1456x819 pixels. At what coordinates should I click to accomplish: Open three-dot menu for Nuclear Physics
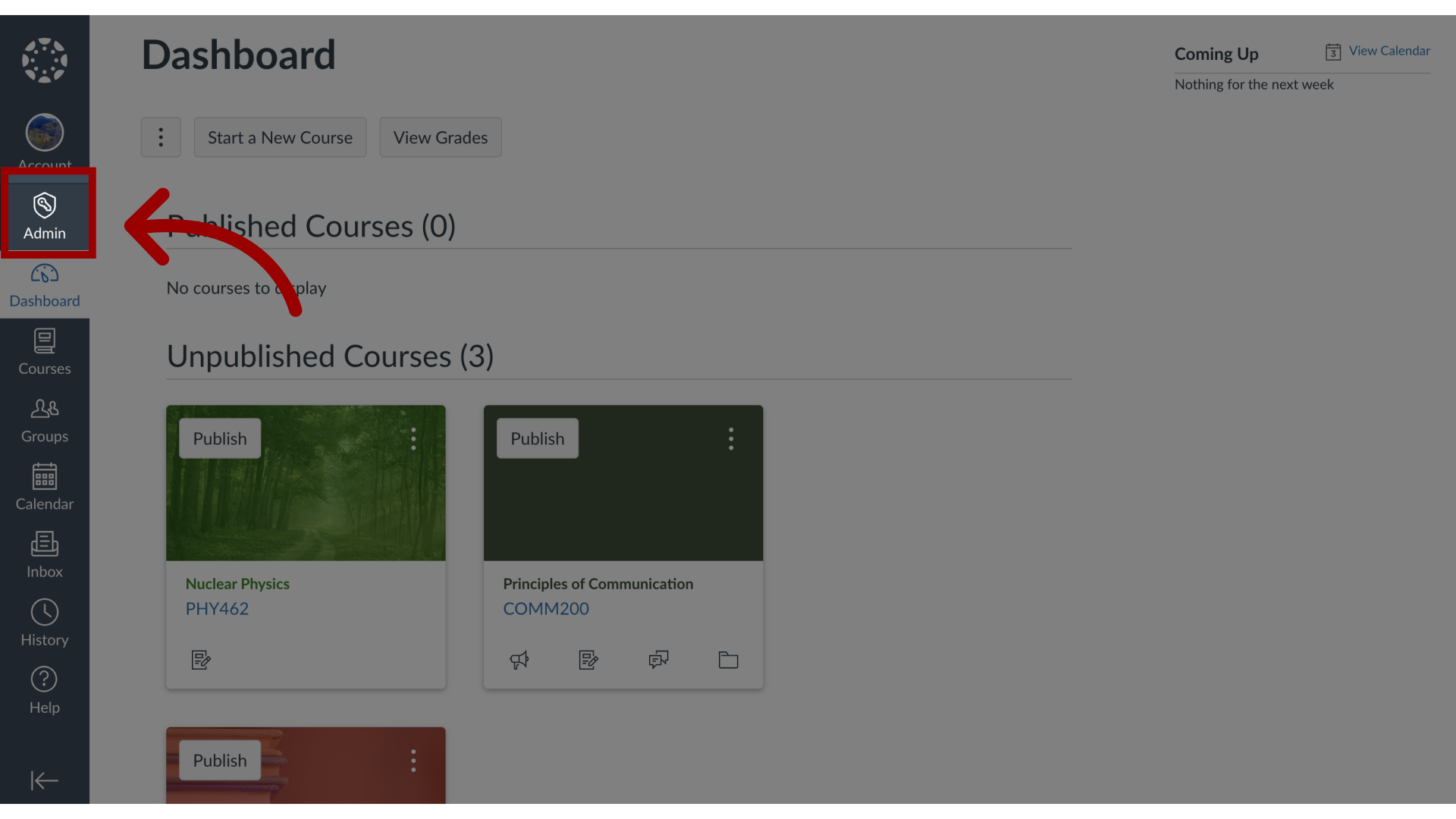coord(413,438)
